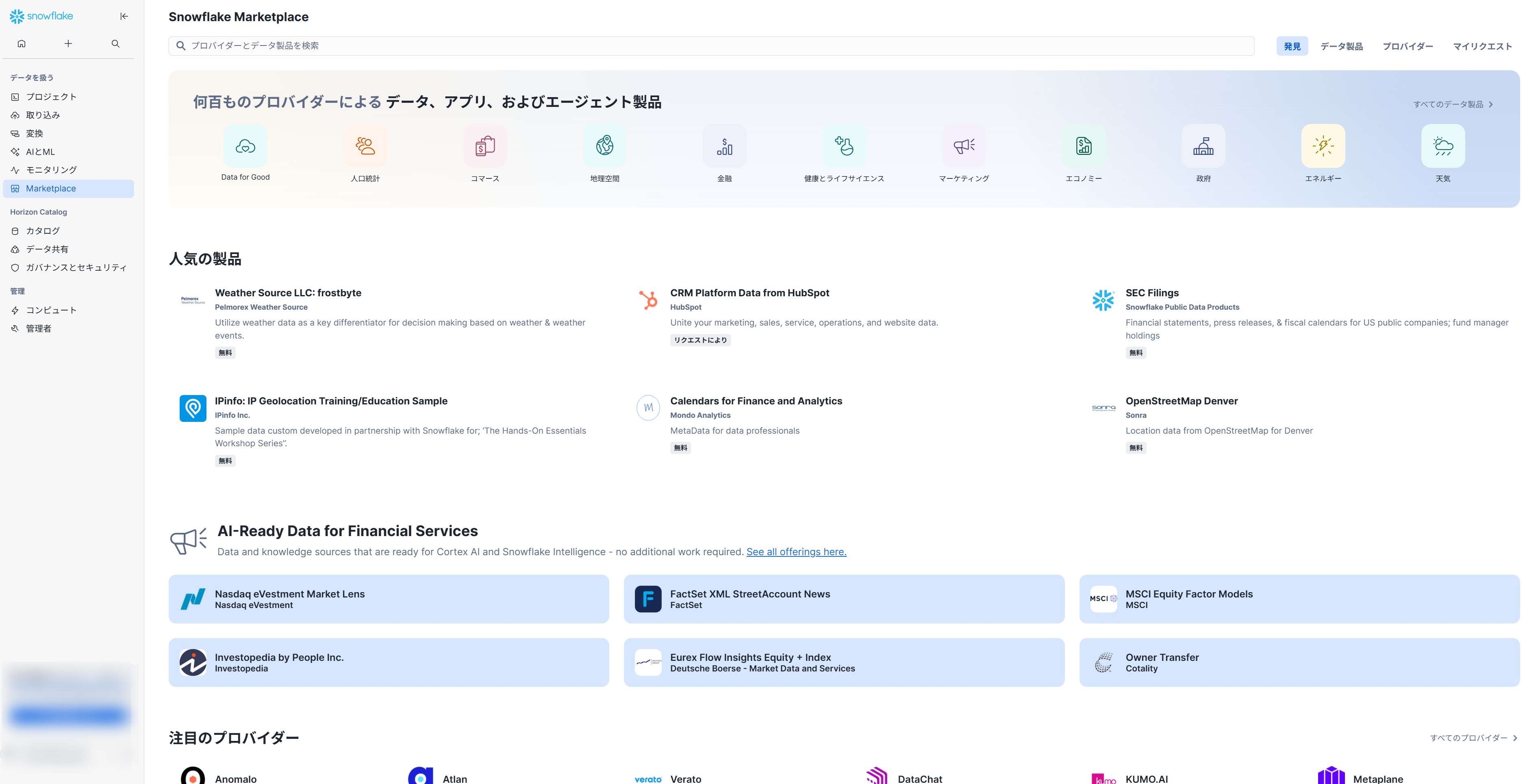Viewport: 1538px width, 784px height.
Task: Open the マイリクエスト tab
Action: point(1482,47)
